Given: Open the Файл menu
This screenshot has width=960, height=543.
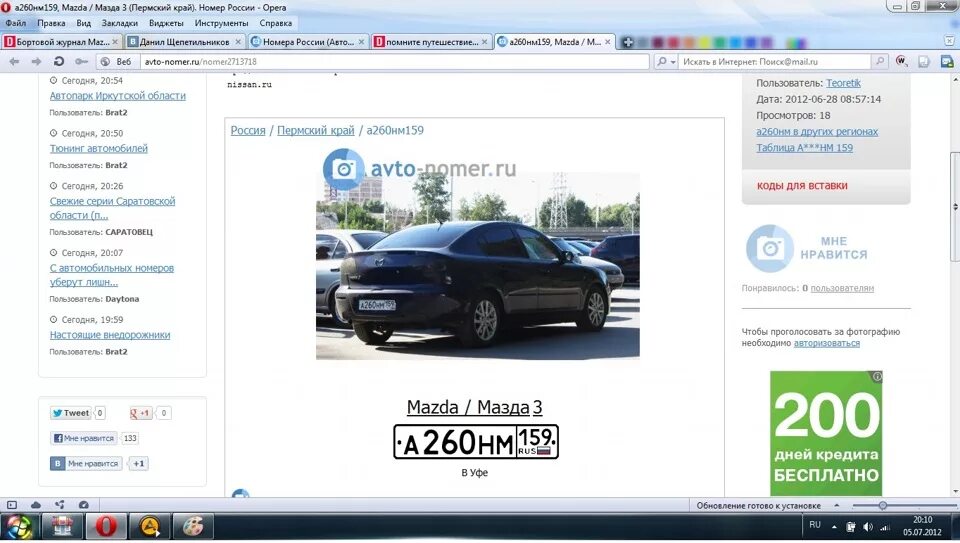Looking at the screenshot, I should [x=15, y=23].
